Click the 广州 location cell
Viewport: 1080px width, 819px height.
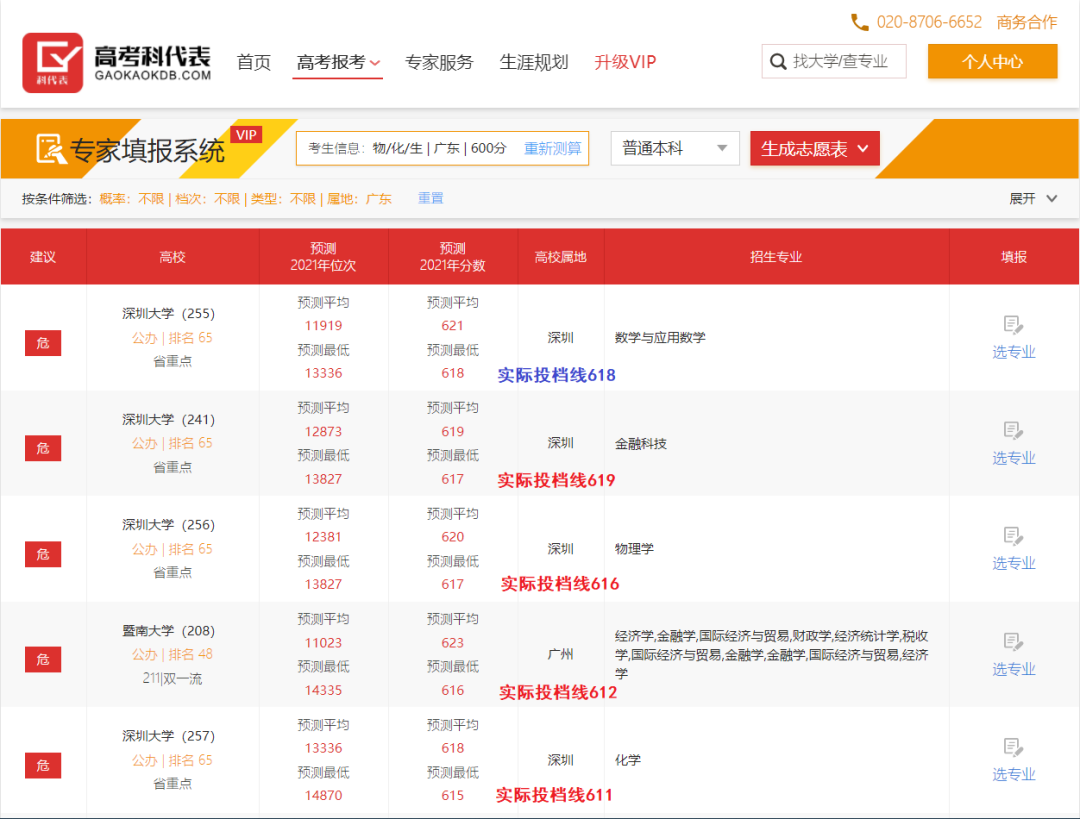[x=561, y=654]
